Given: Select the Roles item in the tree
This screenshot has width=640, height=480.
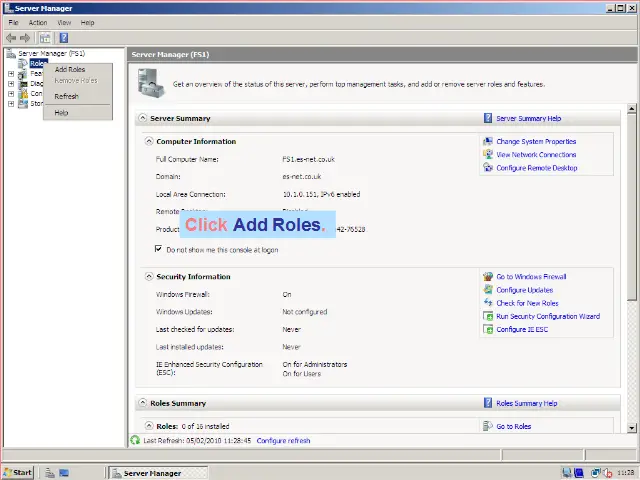Looking at the screenshot, I should tap(38, 64).
